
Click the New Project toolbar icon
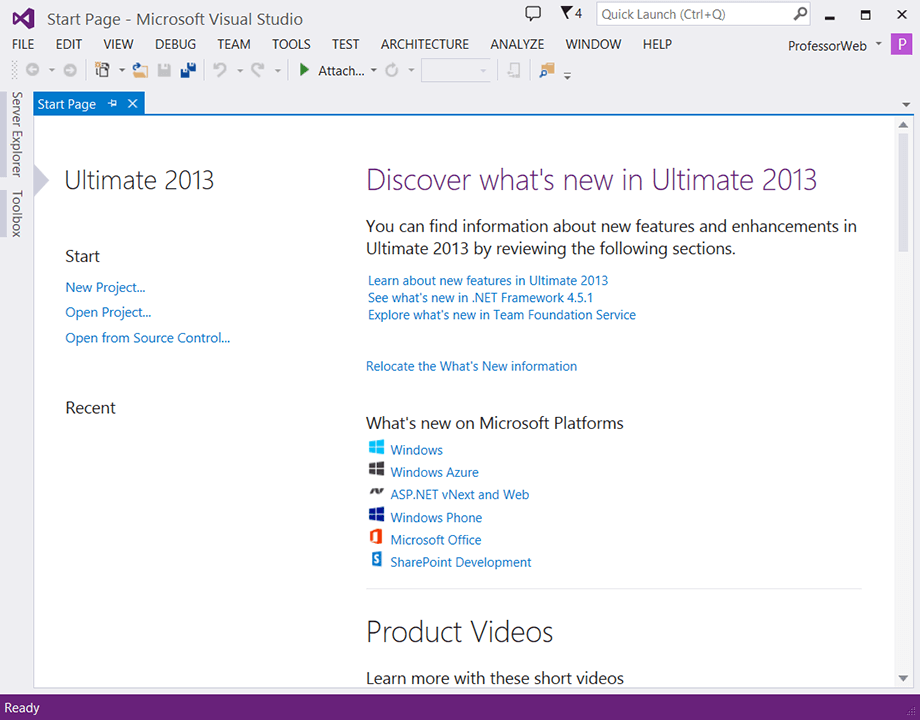103,70
